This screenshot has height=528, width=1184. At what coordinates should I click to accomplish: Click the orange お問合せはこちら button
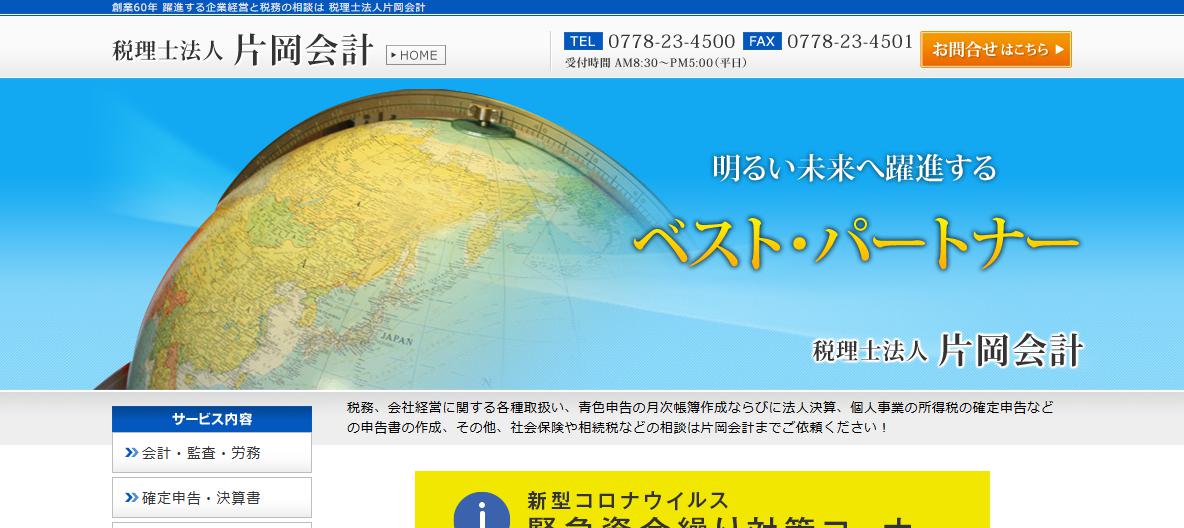coord(995,50)
